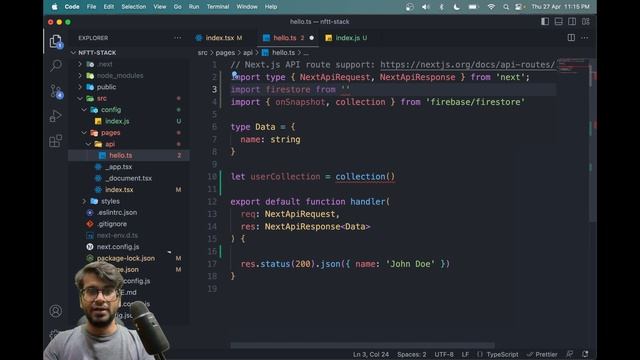Viewport: 640px width, 360px height.
Task: Open the Accounts menu icon
Action: tap(56, 311)
